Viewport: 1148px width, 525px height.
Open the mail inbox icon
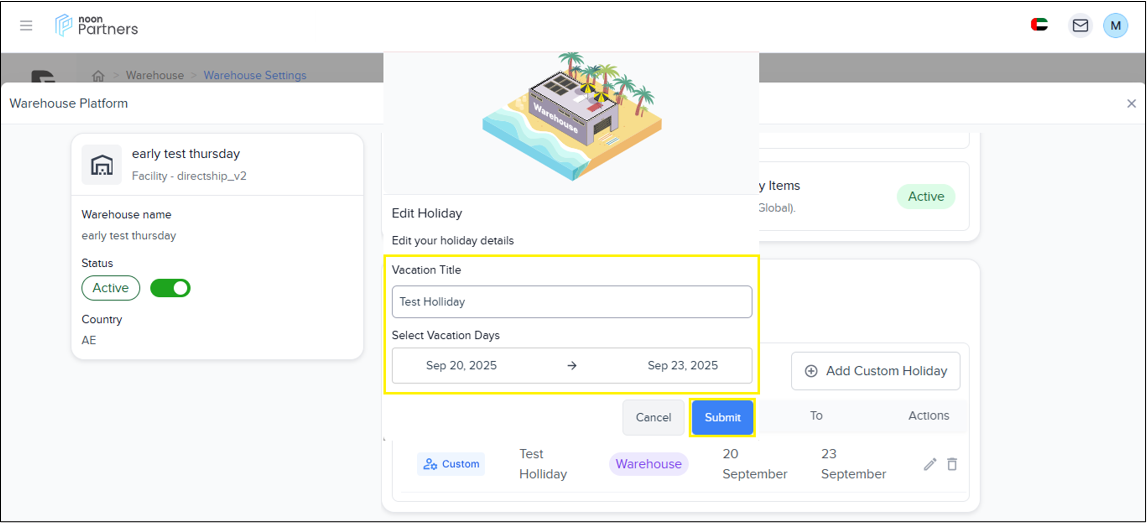pyautogui.click(x=1080, y=26)
